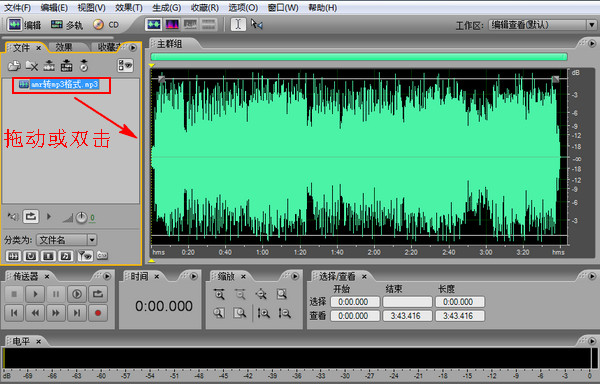
Task: Click the preview play arrow in Files panel
Action: pos(49,216)
